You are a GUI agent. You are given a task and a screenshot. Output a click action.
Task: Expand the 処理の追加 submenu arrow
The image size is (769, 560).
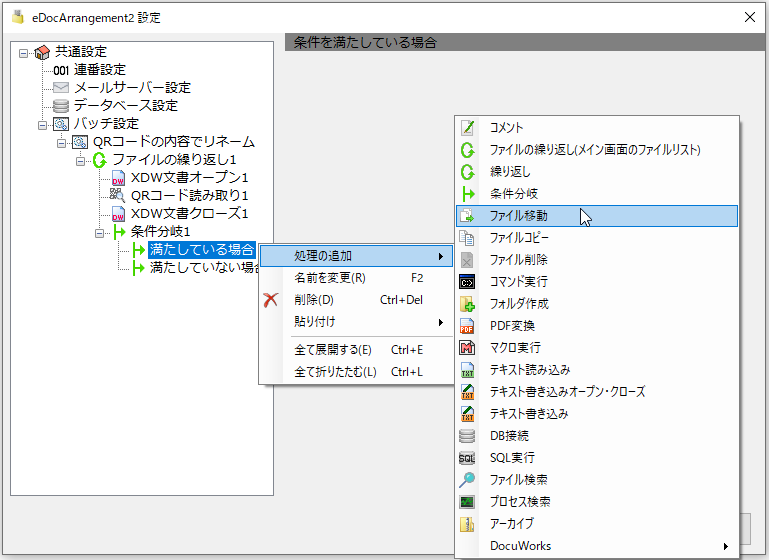point(441,256)
